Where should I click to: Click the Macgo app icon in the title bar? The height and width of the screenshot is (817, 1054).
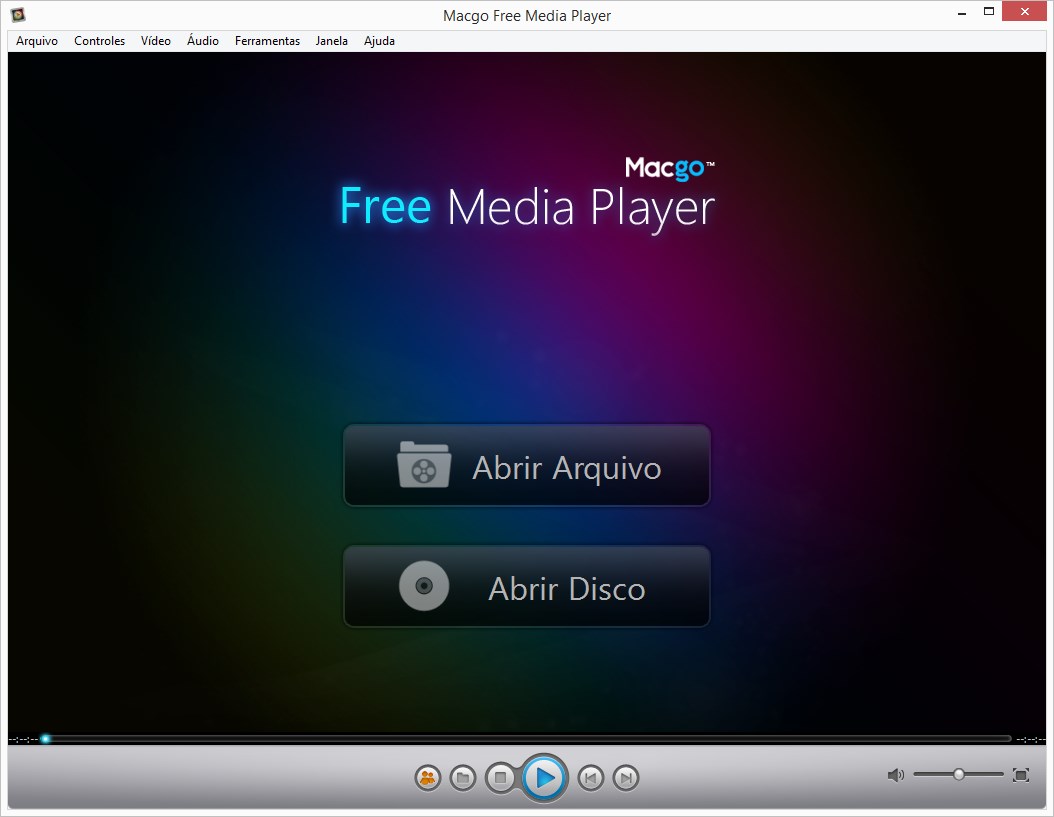click(18, 14)
